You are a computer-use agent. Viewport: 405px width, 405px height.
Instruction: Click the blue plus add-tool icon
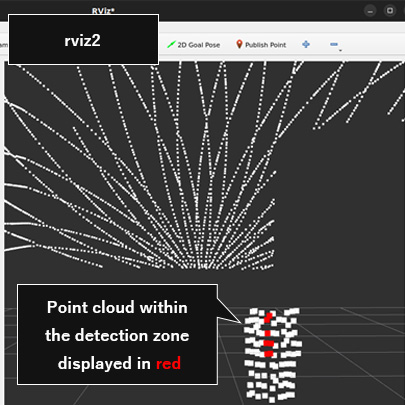[306, 44]
